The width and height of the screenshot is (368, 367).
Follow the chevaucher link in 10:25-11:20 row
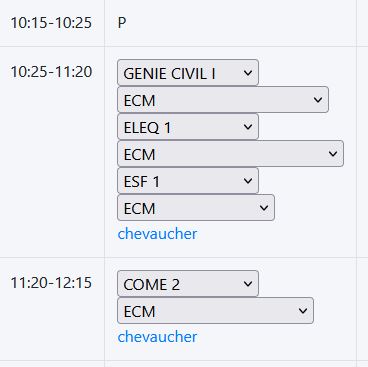157,234
